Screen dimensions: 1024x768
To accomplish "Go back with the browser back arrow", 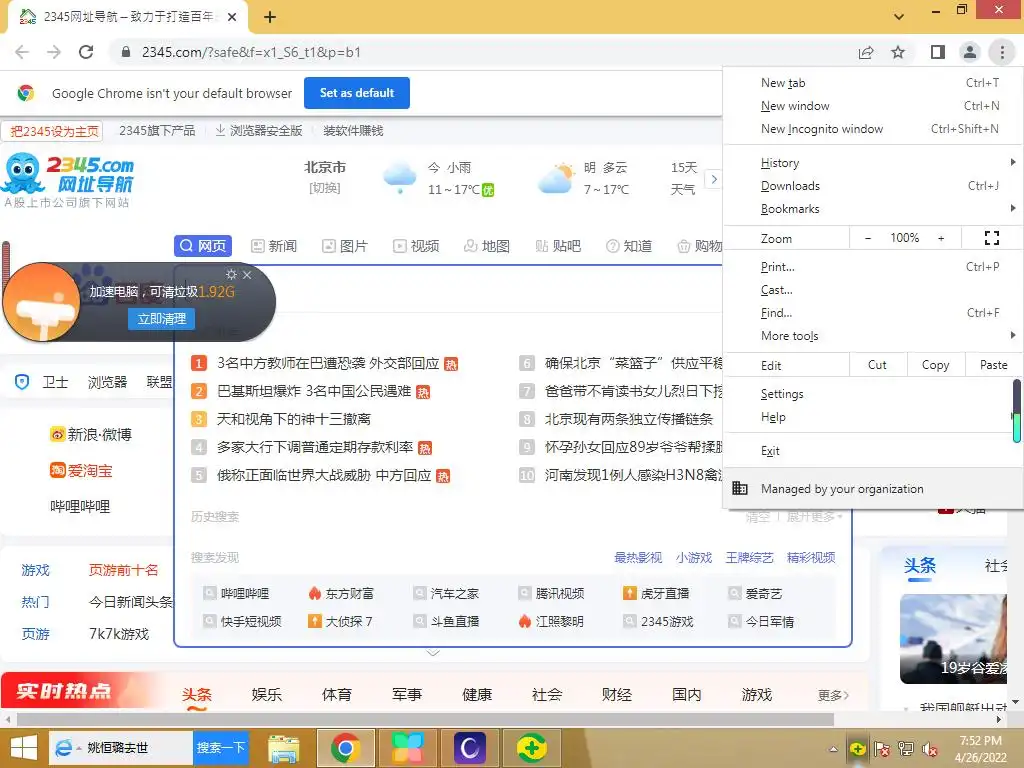I will (22, 52).
